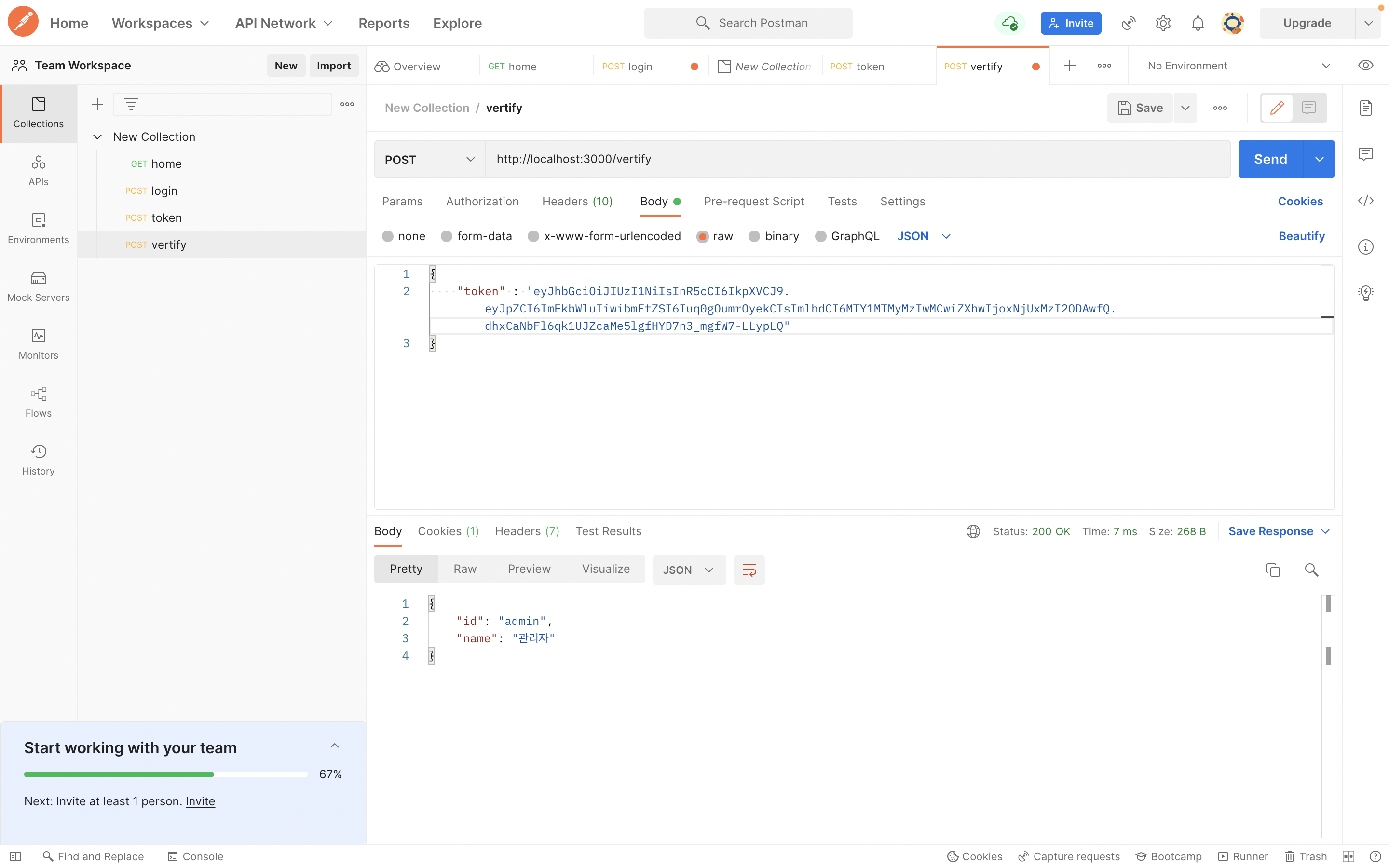The height and width of the screenshot is (868, 1389).
Task: Switch to Pre-request Script tab
Action: [x=754, y=202]
